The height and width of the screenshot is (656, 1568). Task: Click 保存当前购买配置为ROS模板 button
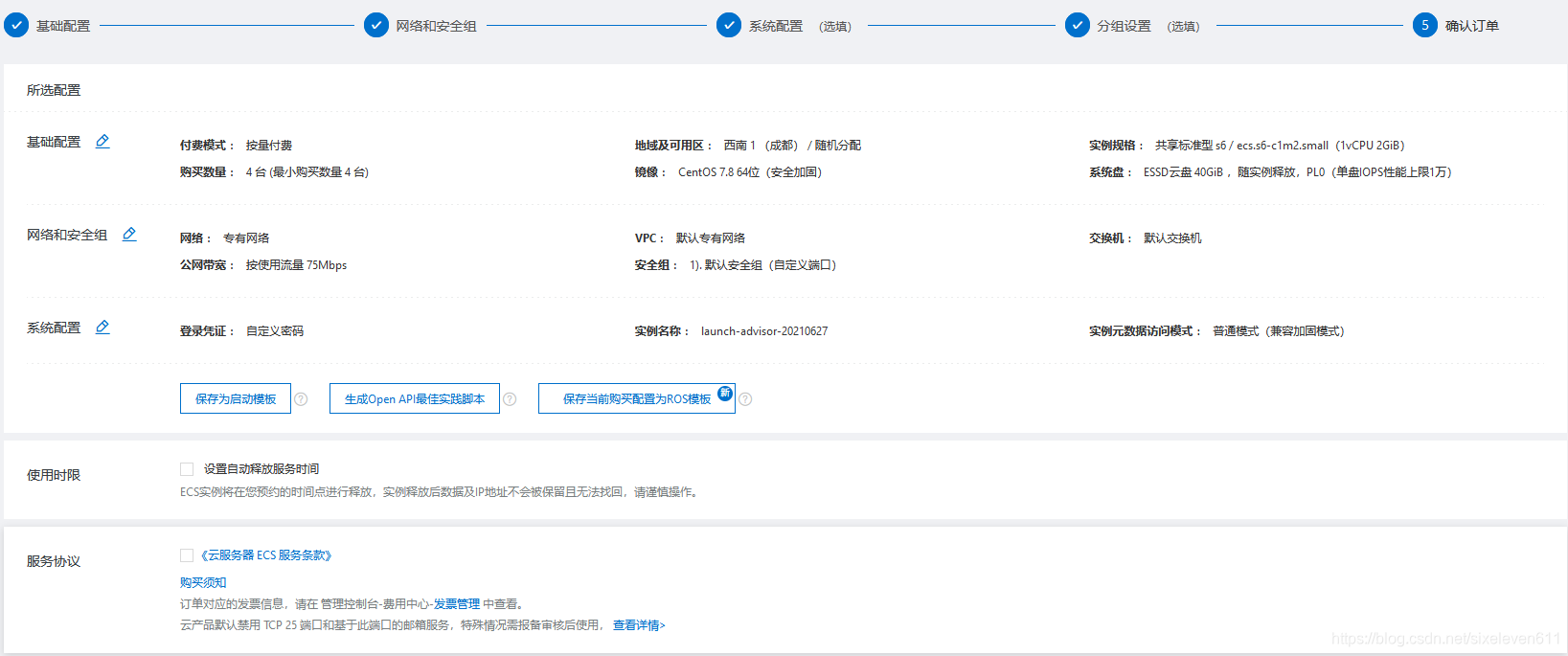click(x=637, y=399)
